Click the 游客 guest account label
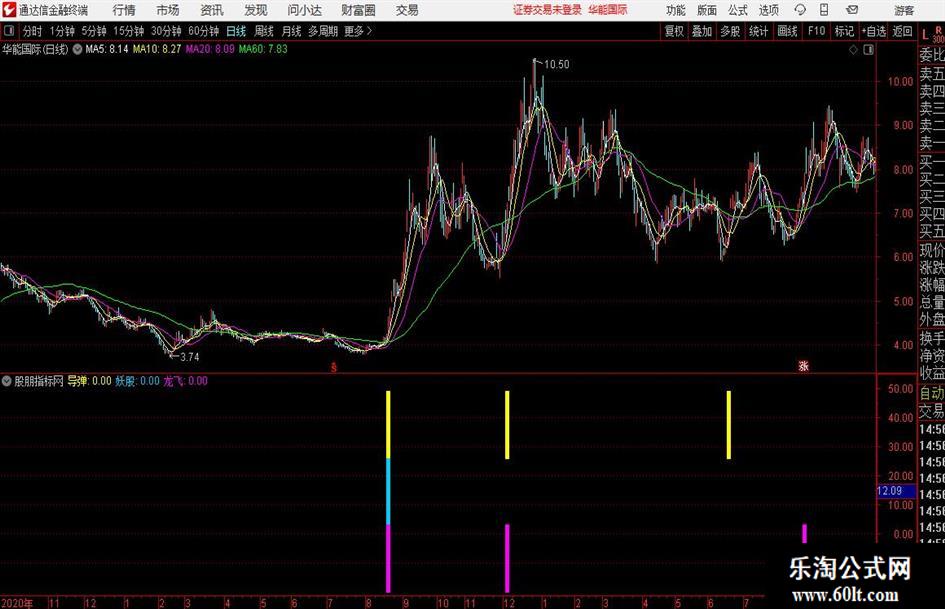Viewport: 945px width, 609px height. tap(903, 10)
